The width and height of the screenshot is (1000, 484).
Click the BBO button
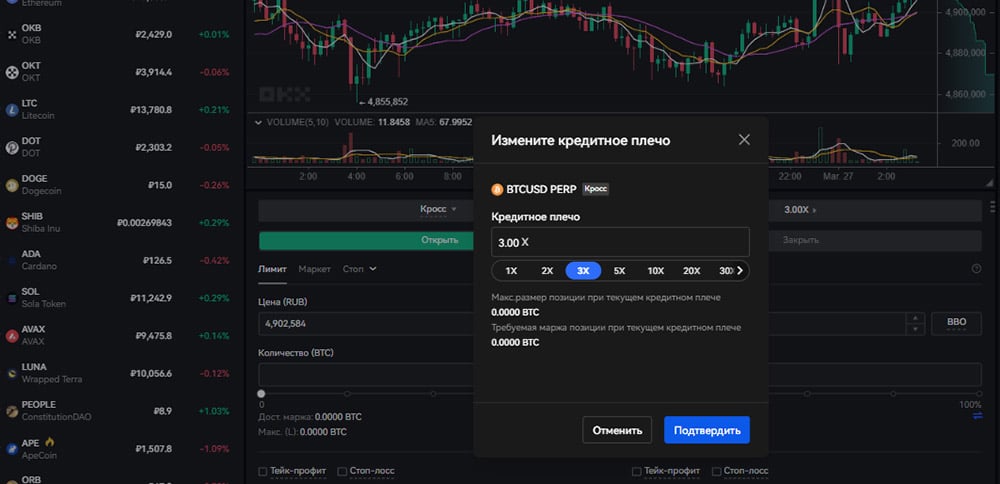pyautogui.click(x=956, y=323)
